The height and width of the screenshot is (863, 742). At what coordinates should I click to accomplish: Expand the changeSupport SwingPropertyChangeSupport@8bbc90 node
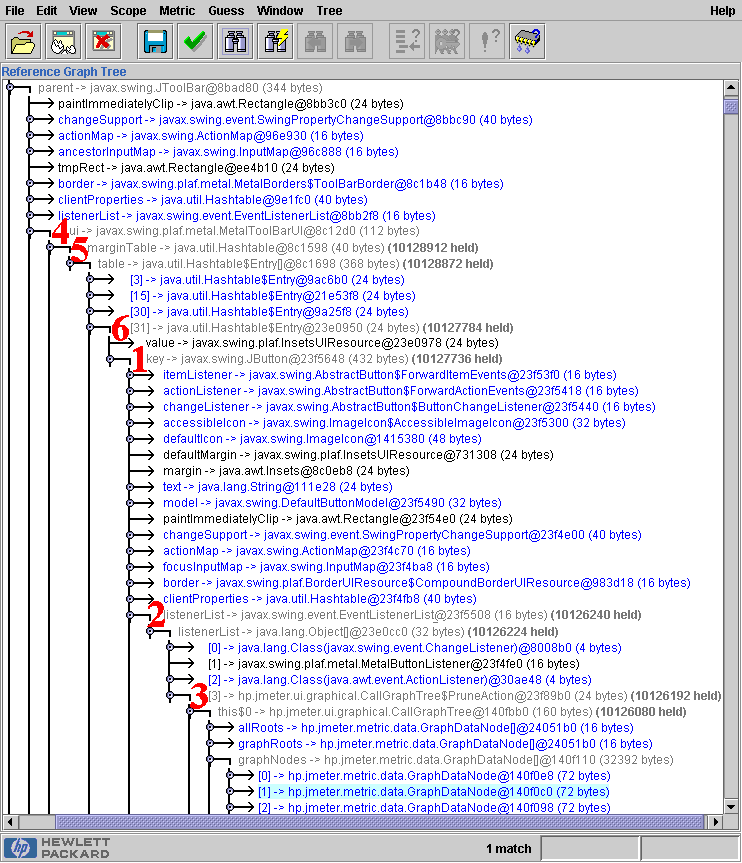click(30, 119)
